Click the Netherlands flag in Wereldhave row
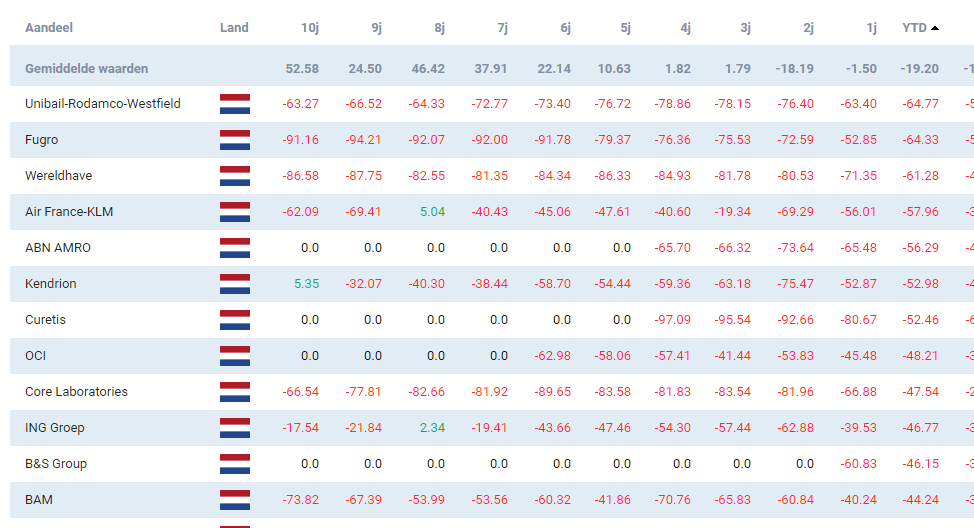 pyautogui.click(x=235, y=176)
